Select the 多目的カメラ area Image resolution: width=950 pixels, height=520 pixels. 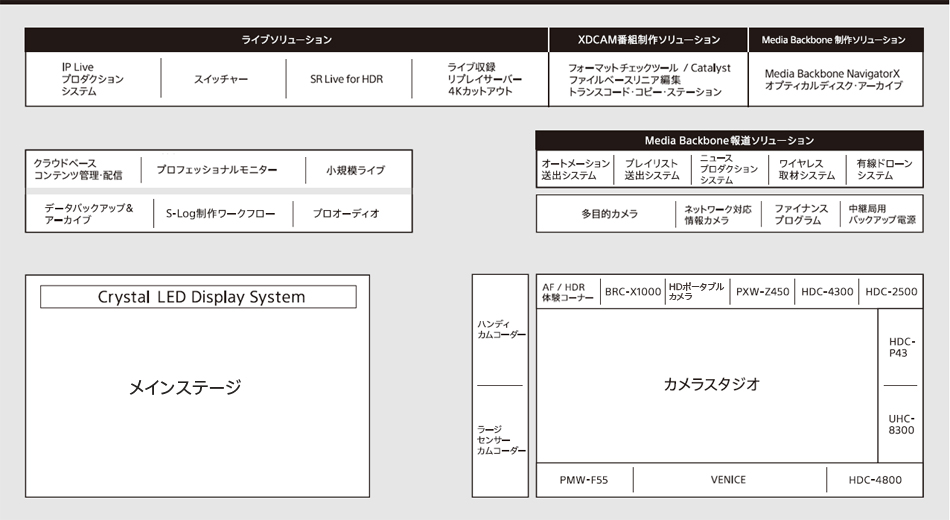[608, 214]
